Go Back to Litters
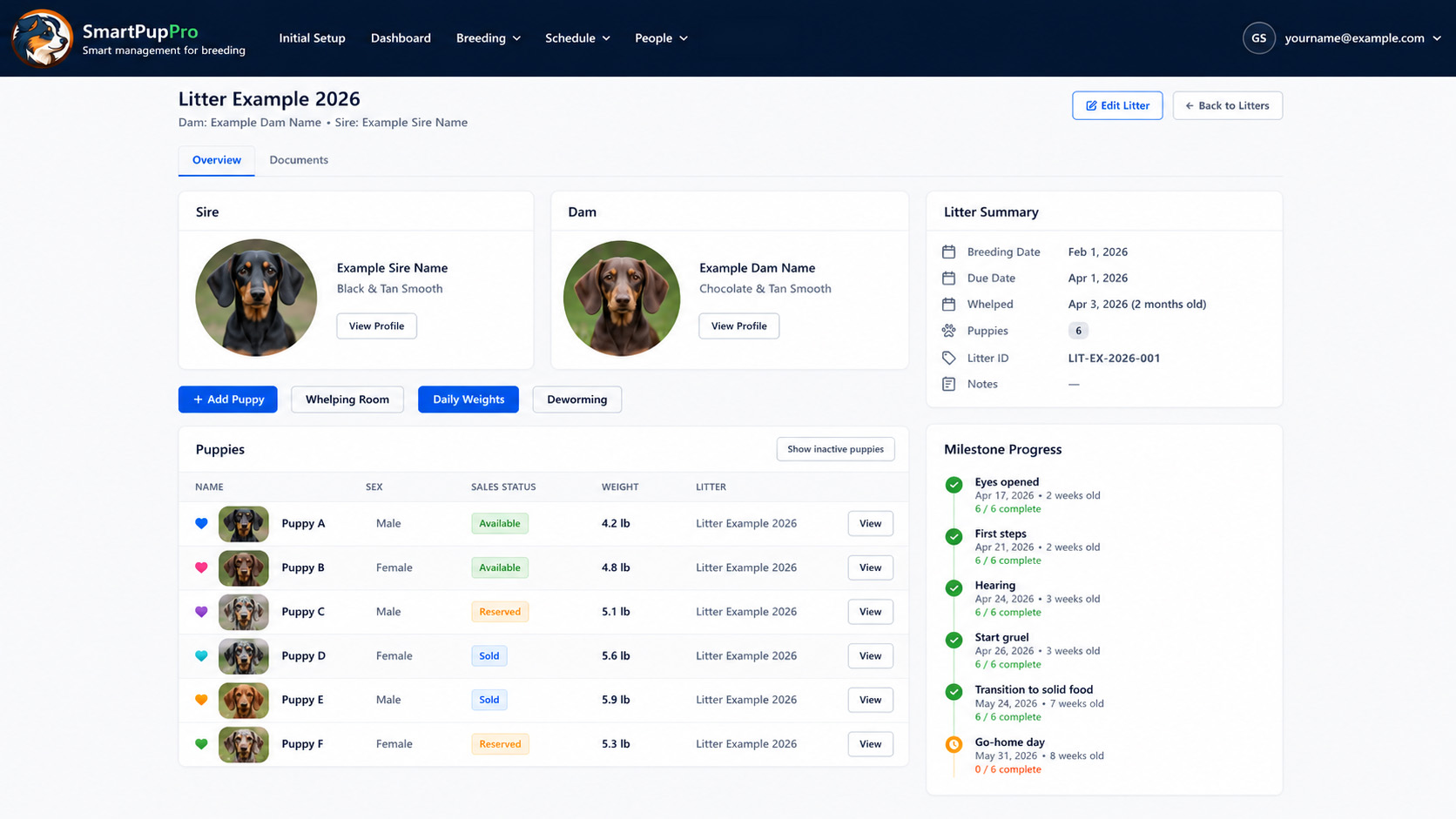This screenshot has width=1456, height=819. [1227, 105]
